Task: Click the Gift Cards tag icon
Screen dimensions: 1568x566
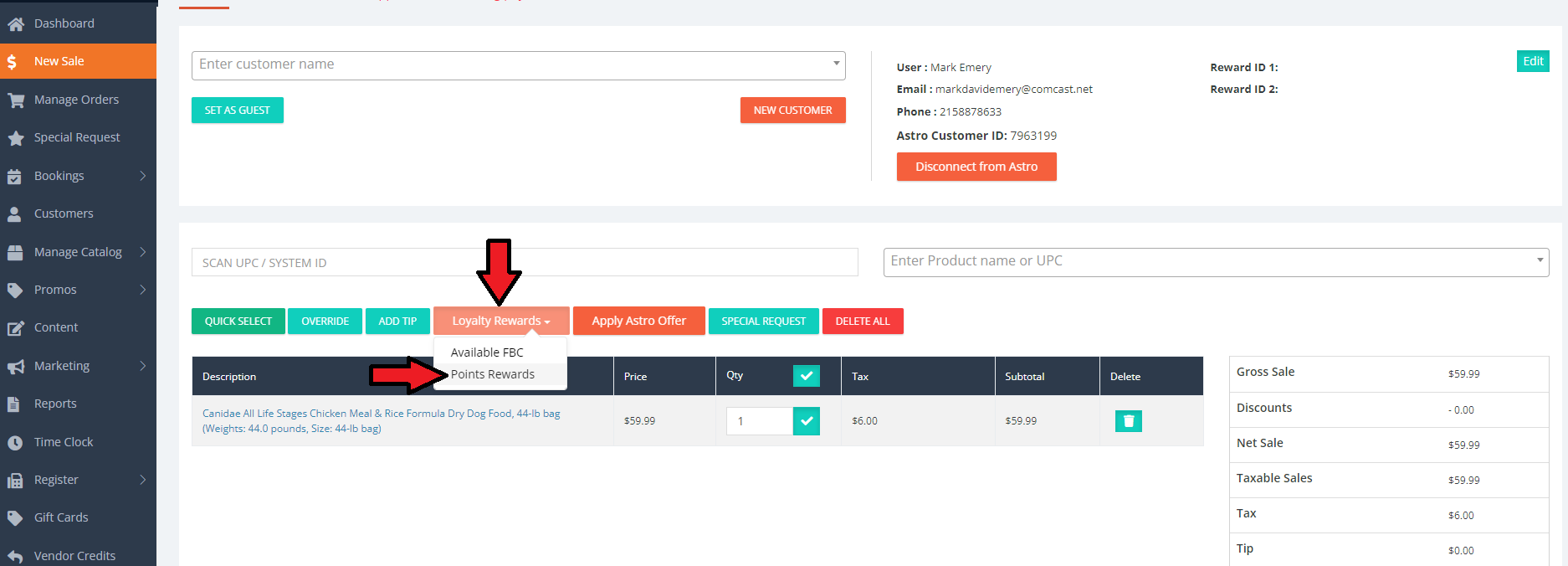Action: (15, 518)
